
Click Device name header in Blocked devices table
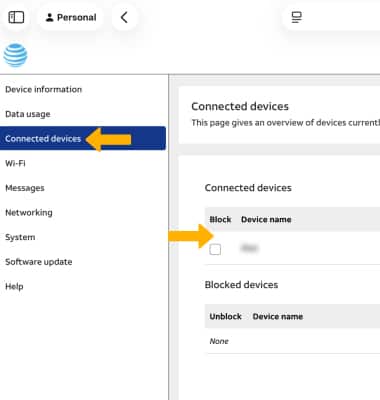278,316
